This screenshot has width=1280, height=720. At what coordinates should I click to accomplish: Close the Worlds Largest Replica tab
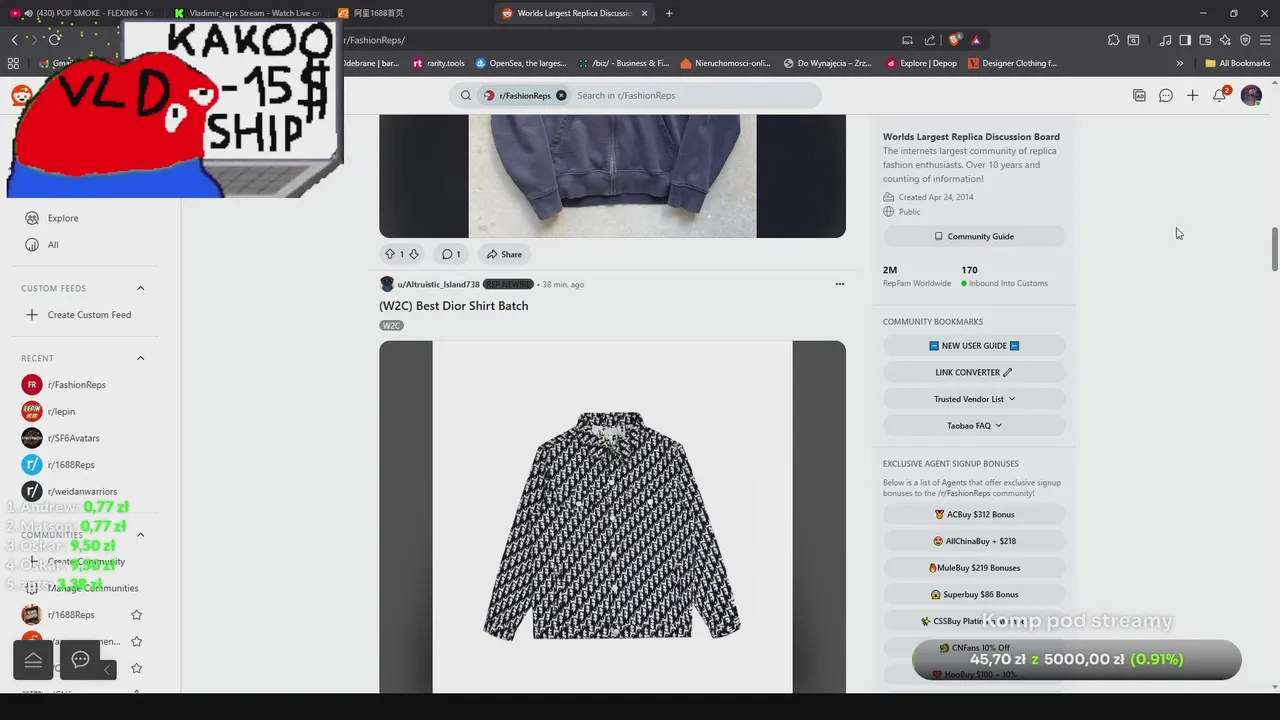pyautogui.click(x=644, y=13)
